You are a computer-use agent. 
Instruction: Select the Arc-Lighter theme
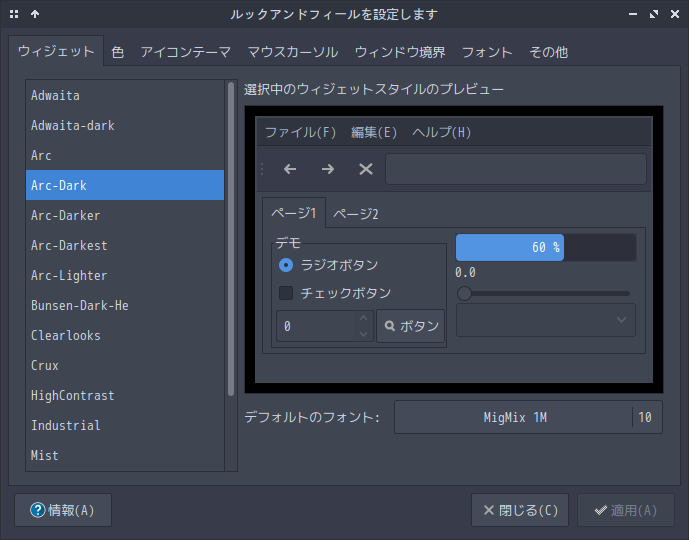click(125, 275)
